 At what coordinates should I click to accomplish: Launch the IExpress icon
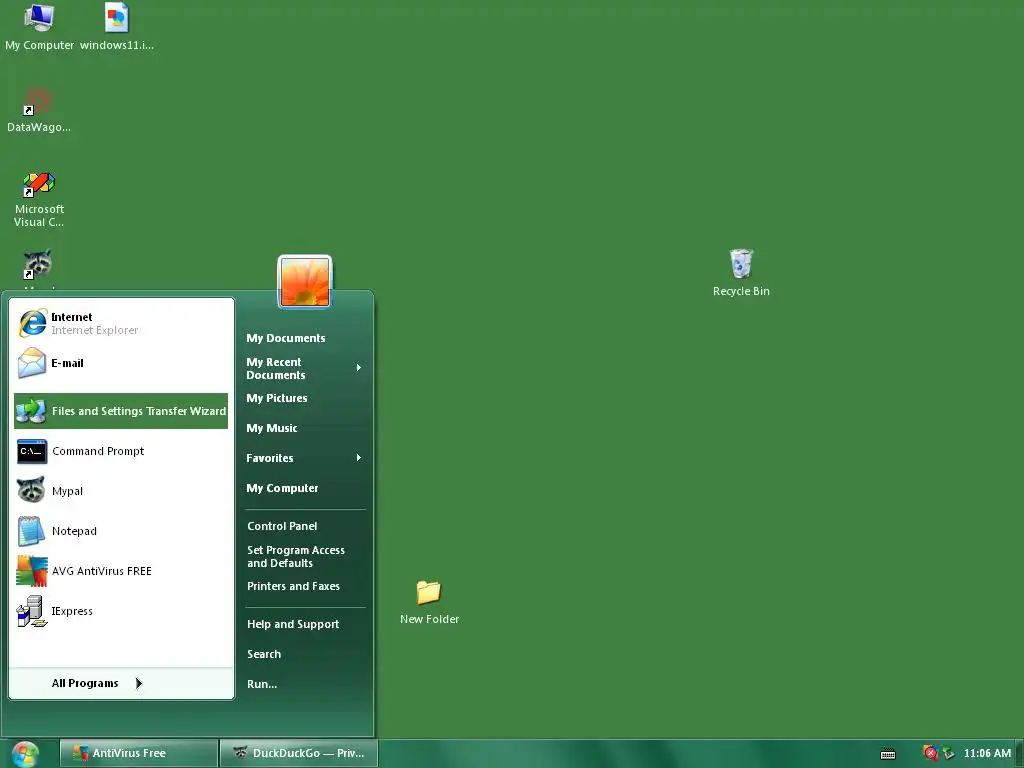click(31, 611)
